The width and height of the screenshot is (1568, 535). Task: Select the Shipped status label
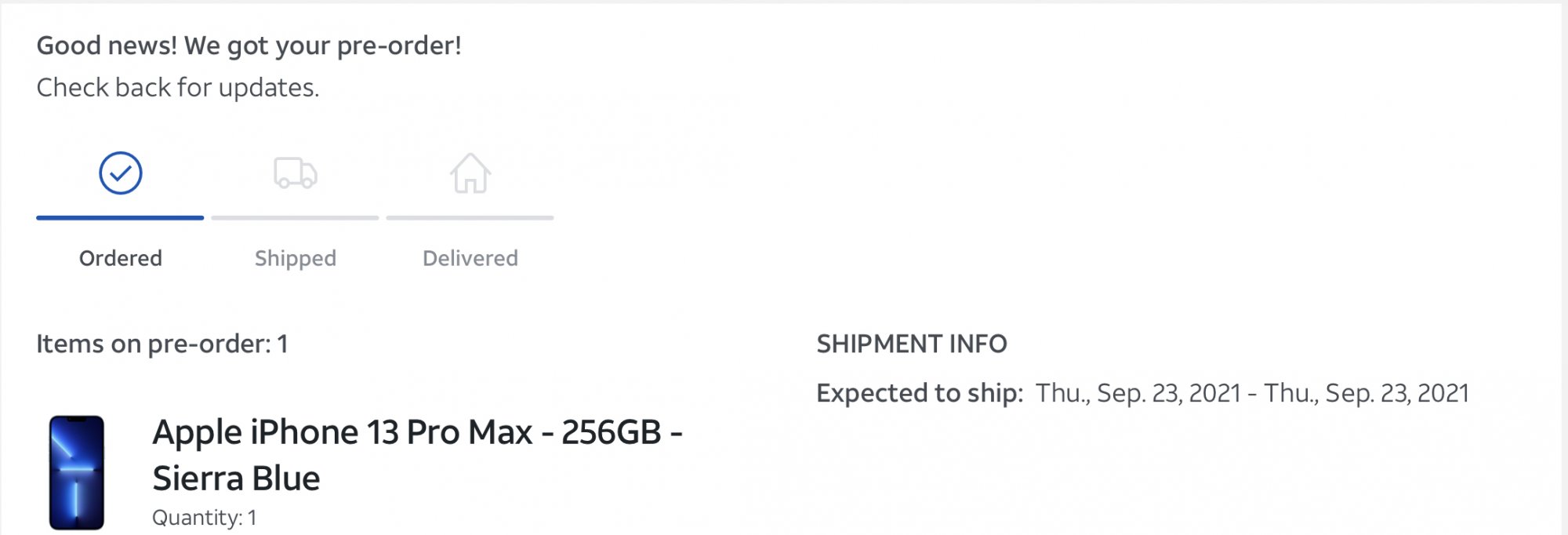tap(295, 259)
